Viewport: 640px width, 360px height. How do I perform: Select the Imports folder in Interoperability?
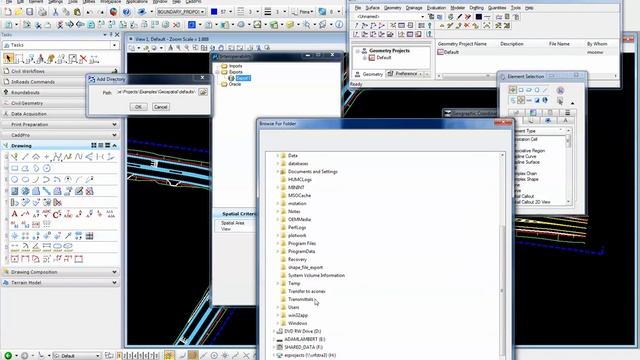click(x=236, y=66)
